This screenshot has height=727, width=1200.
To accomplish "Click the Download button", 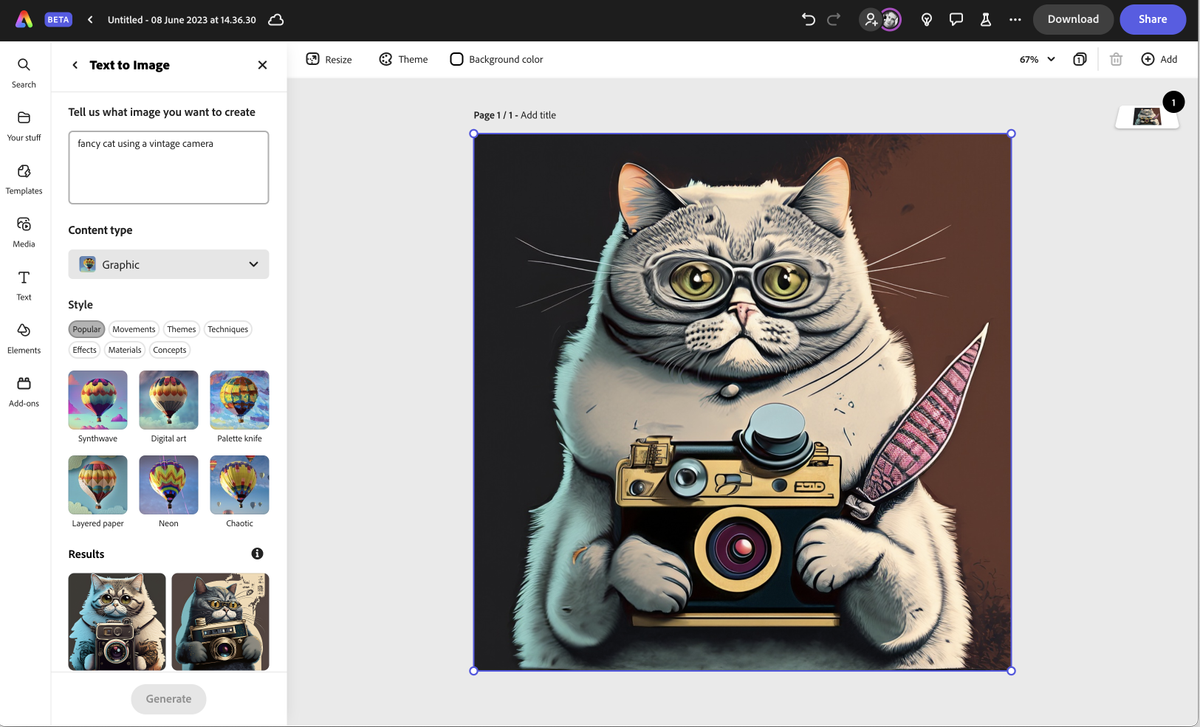I will 1073,18.
